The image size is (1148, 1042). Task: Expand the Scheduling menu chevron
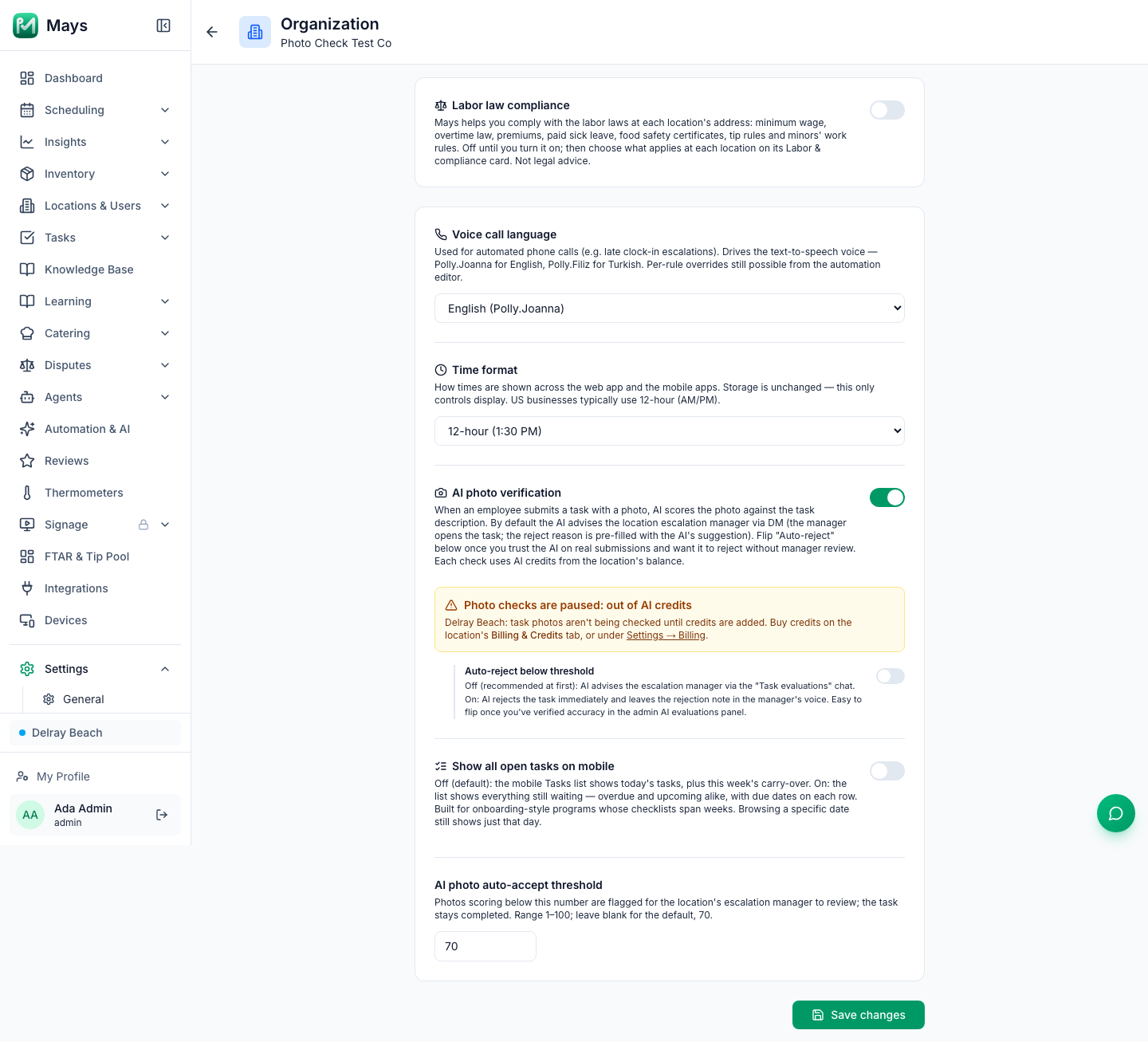(x=165, y=110)
